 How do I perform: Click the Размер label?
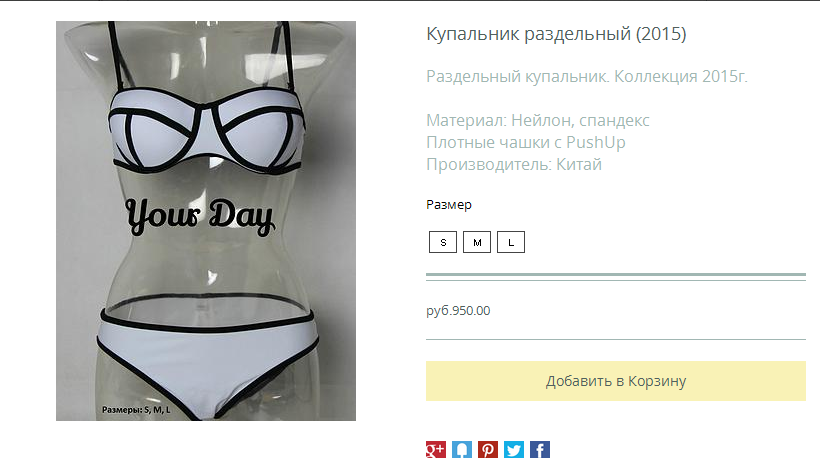point(449,204)
